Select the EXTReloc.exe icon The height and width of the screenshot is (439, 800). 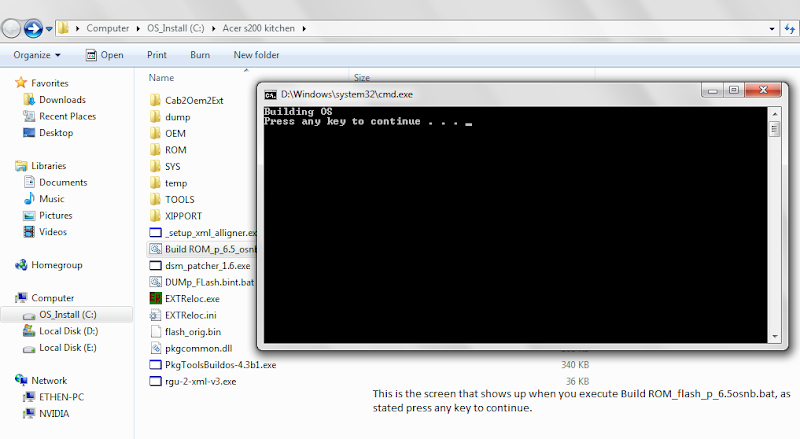155,298
